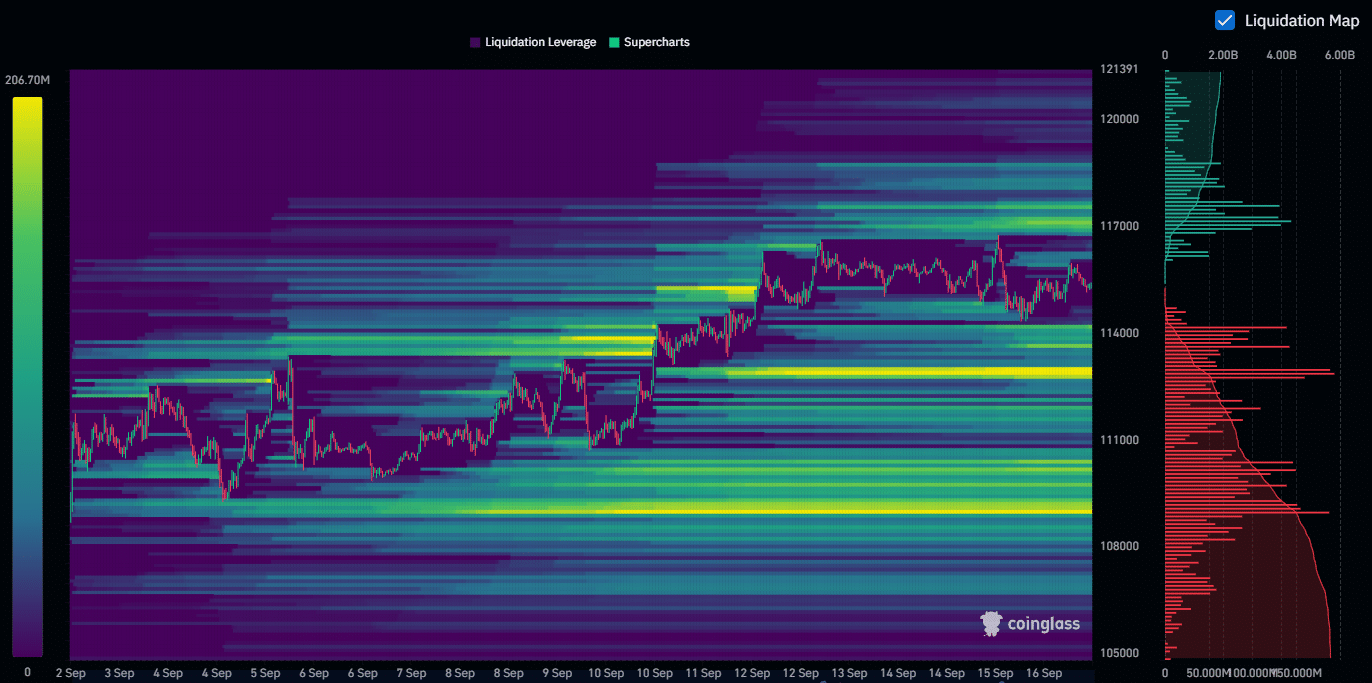Screen dimensions: 1372x683
Task: Click the purple Liquidation Leverage legend square
Action: coord(475,43)
